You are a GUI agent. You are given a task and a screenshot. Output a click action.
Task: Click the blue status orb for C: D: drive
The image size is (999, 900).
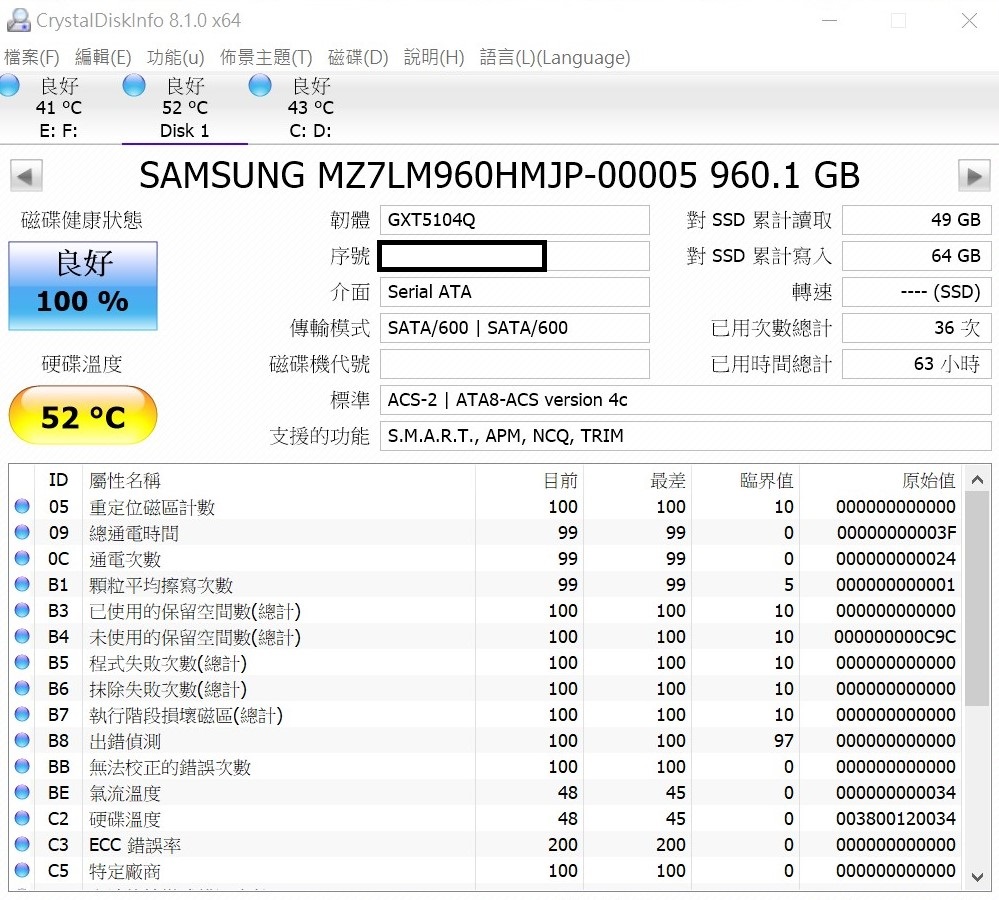260,86
